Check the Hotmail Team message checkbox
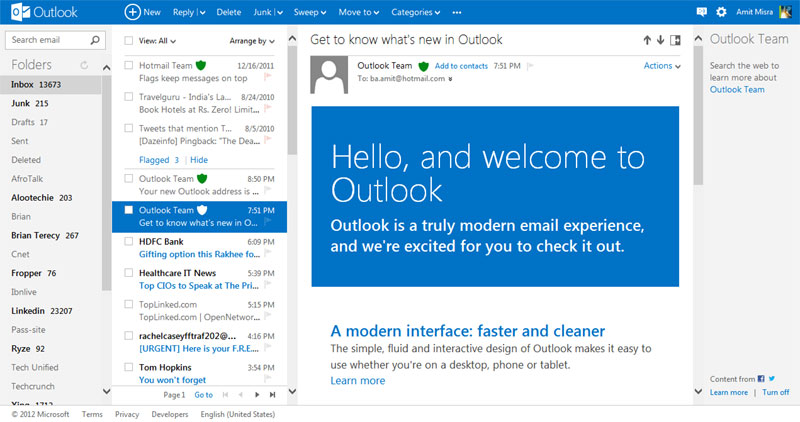Screen dimensions: 800x422 [129, 65]
